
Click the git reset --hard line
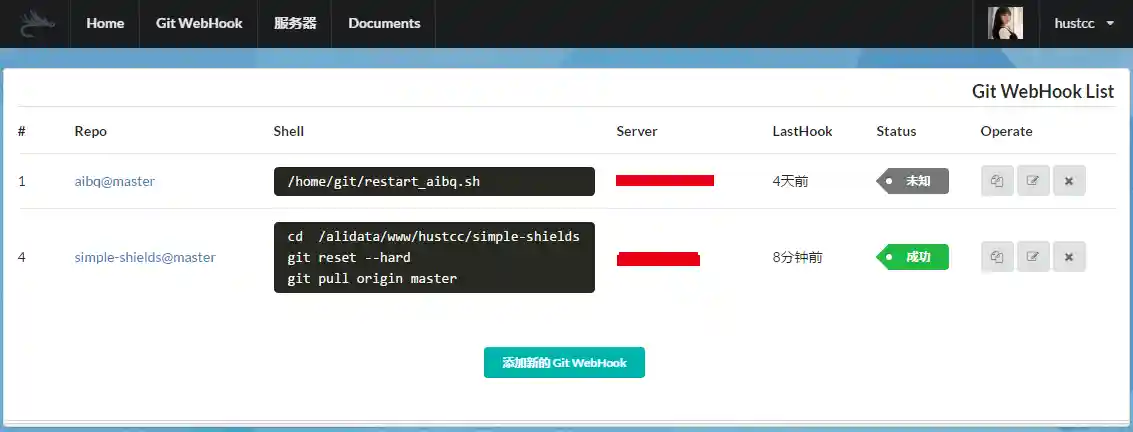(349, 257)
